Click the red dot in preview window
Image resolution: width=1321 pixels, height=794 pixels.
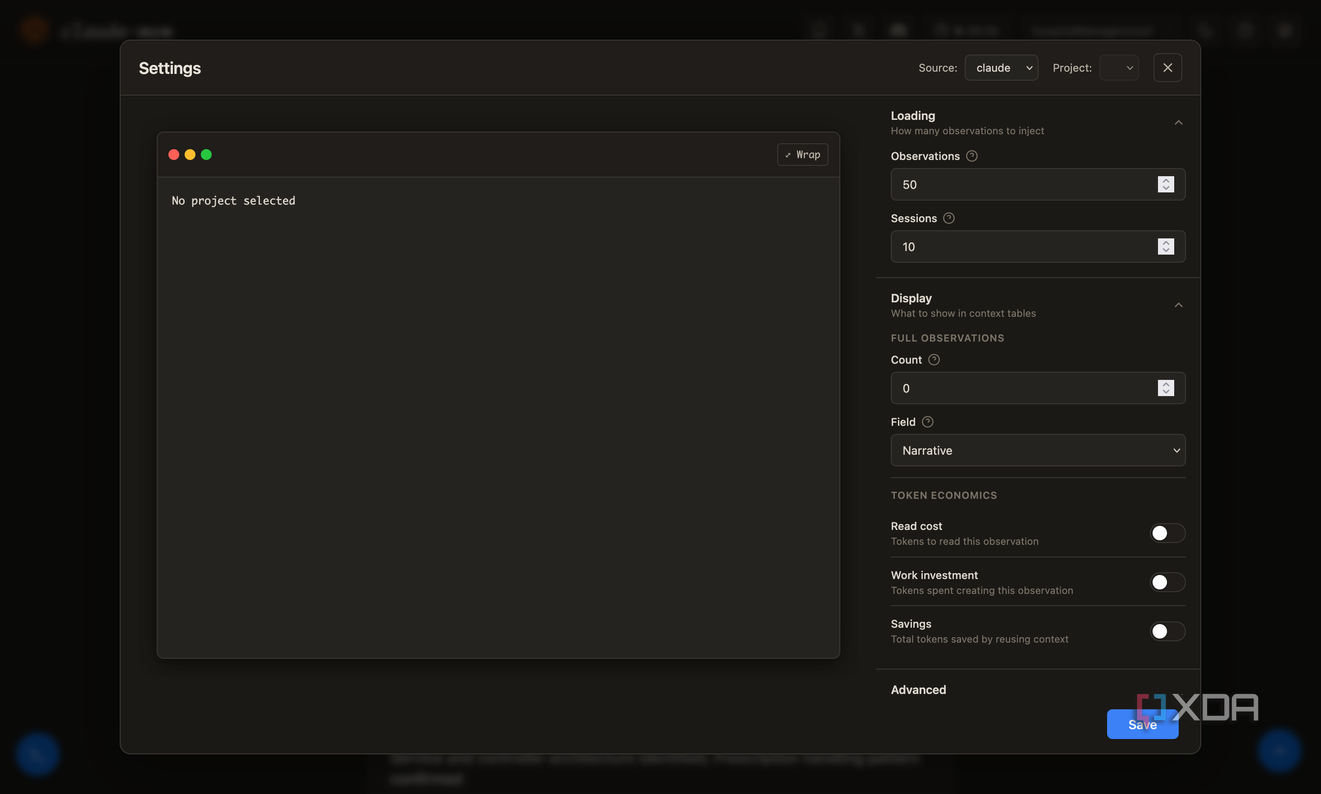pos(174,155)
